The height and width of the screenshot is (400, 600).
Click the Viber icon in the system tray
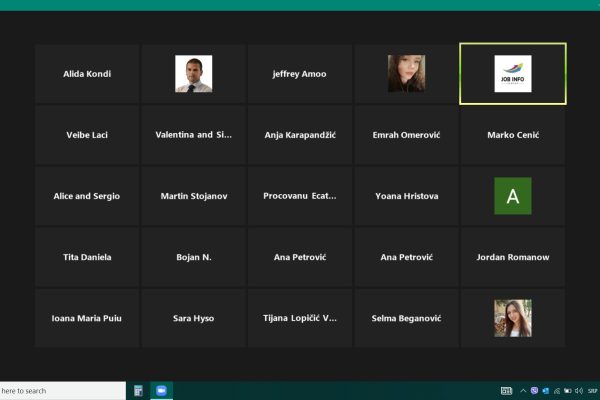tap(535, 390)
